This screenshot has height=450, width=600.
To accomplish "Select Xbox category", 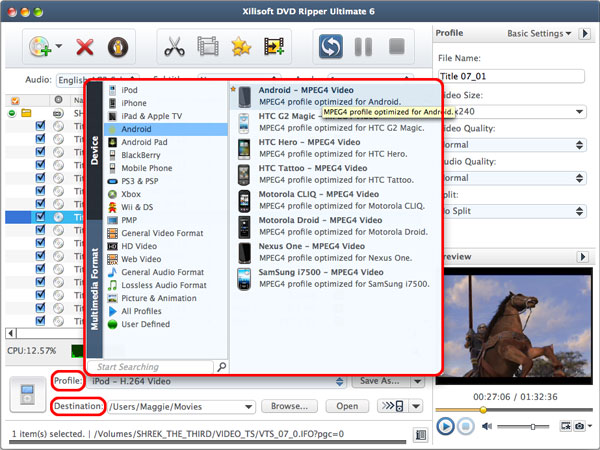I will pos(166,194).
